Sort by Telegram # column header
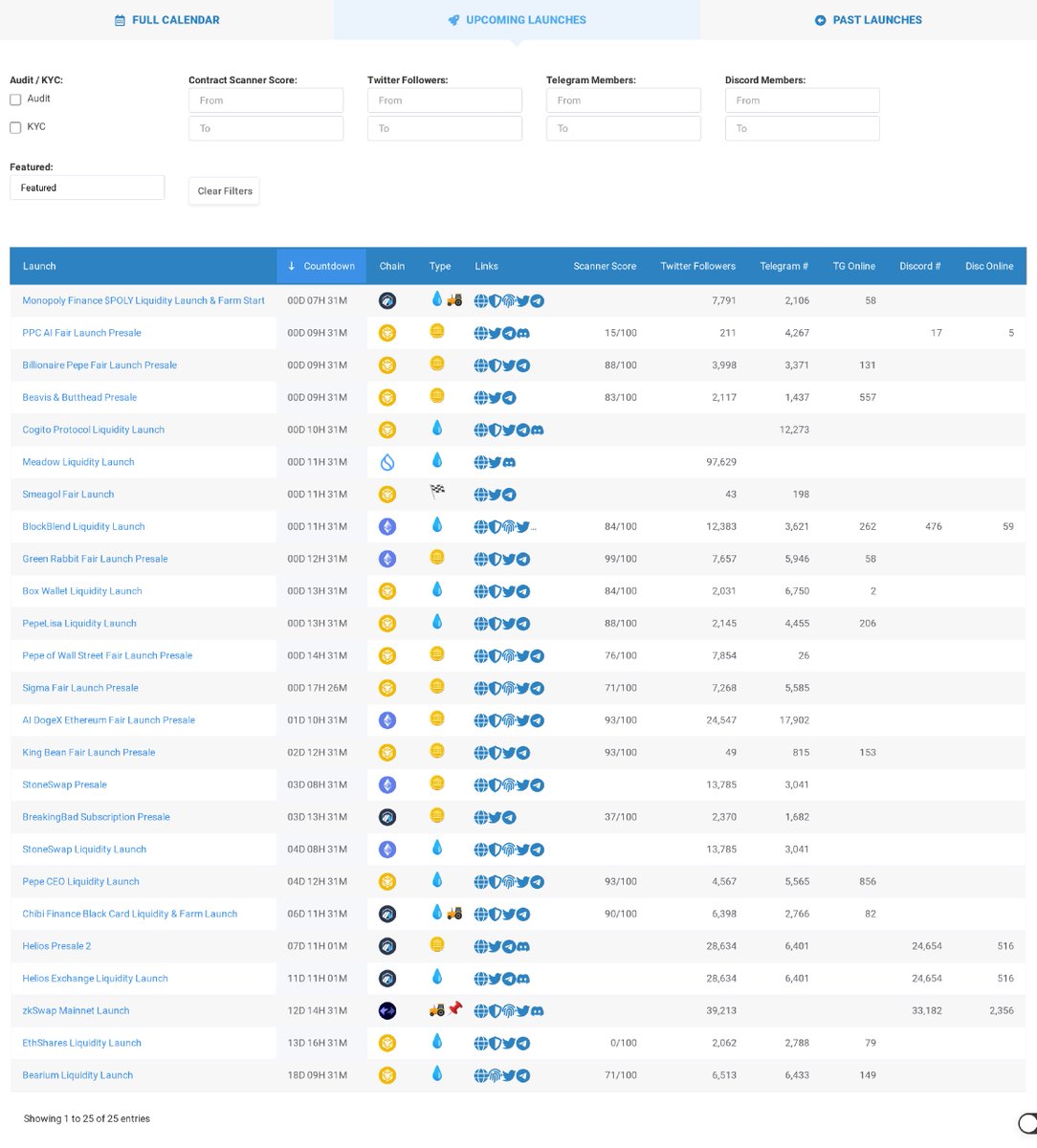Viewport: 1037px width, 1148px height. click(x=783, y=266)
